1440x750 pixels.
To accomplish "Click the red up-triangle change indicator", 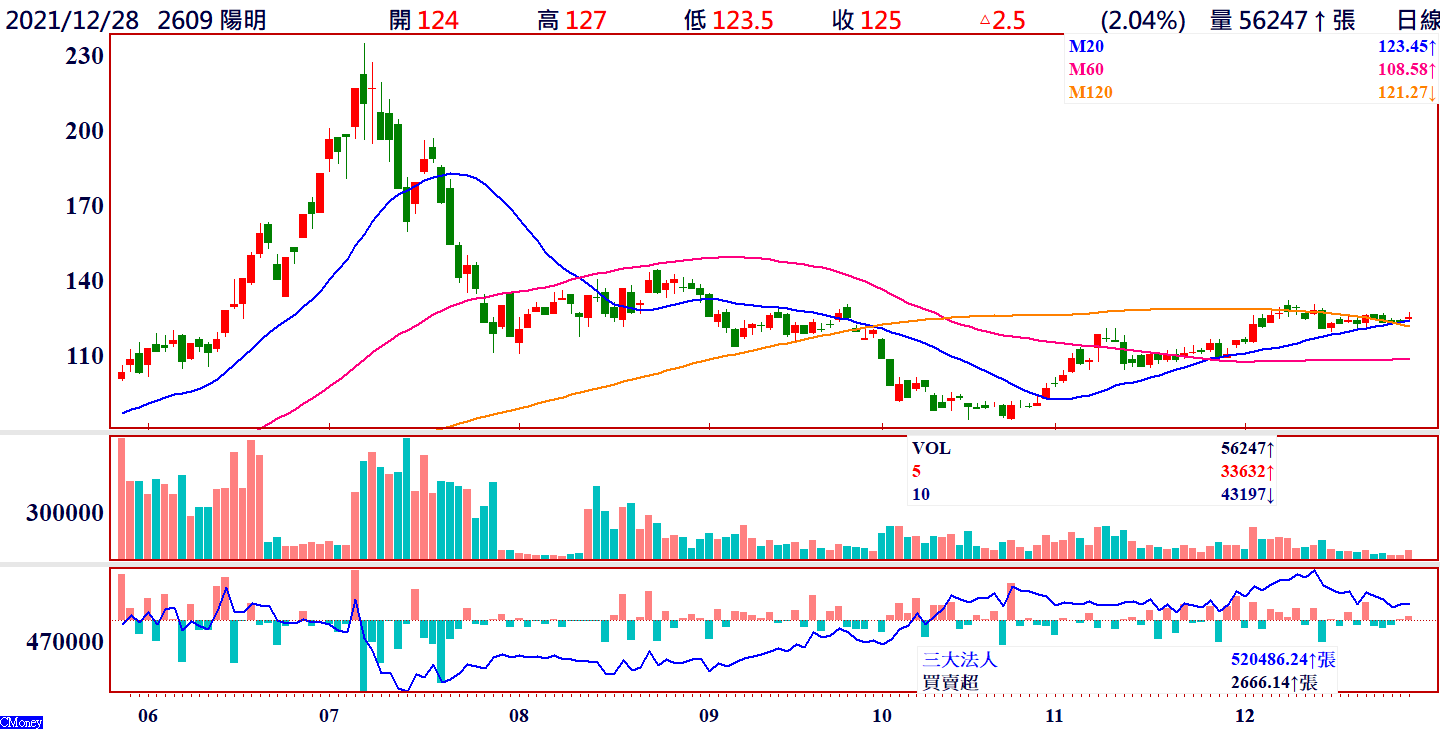I will (x=985, y=20).
